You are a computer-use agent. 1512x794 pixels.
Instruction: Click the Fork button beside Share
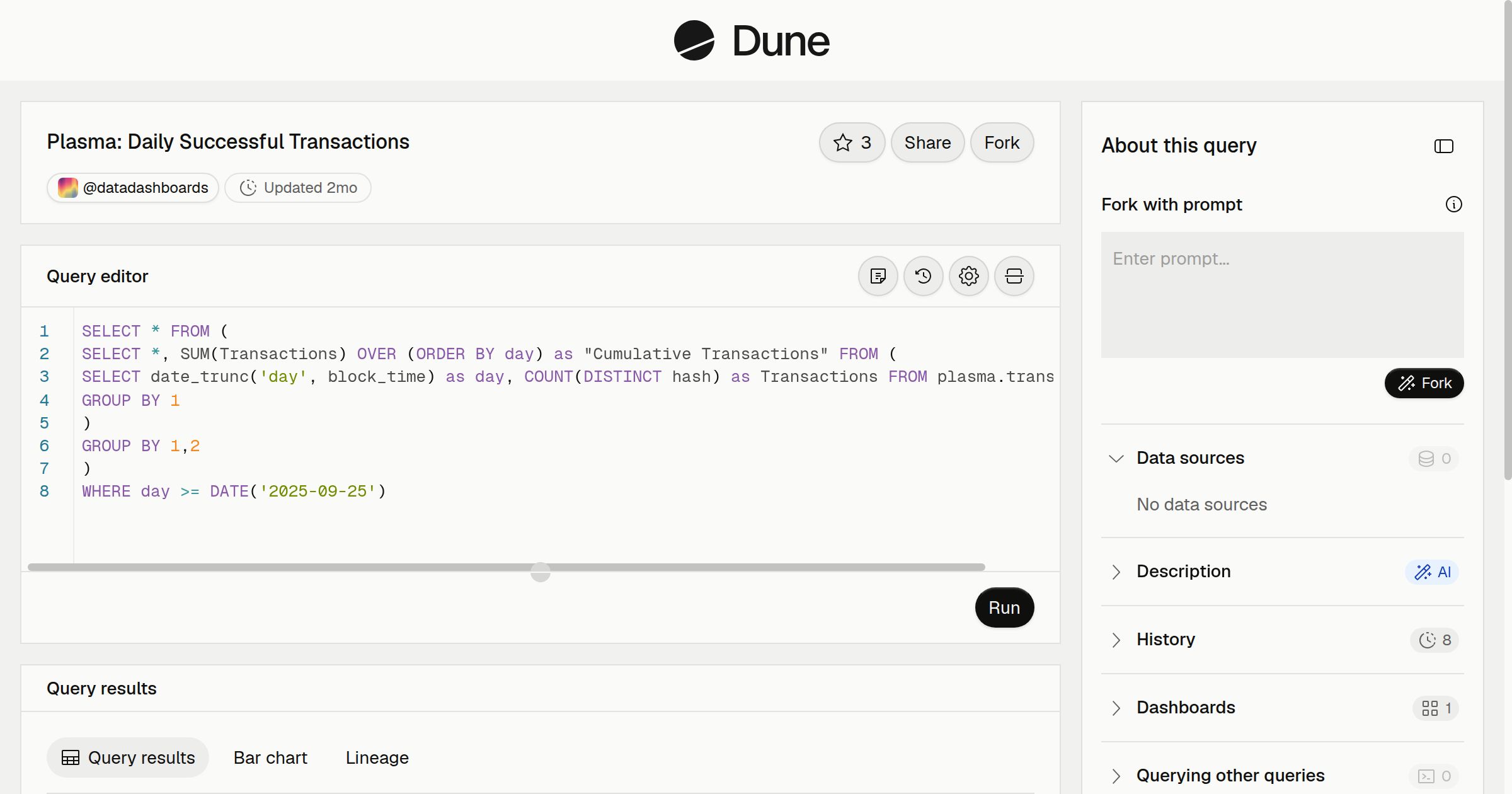tap(1002, 142)
